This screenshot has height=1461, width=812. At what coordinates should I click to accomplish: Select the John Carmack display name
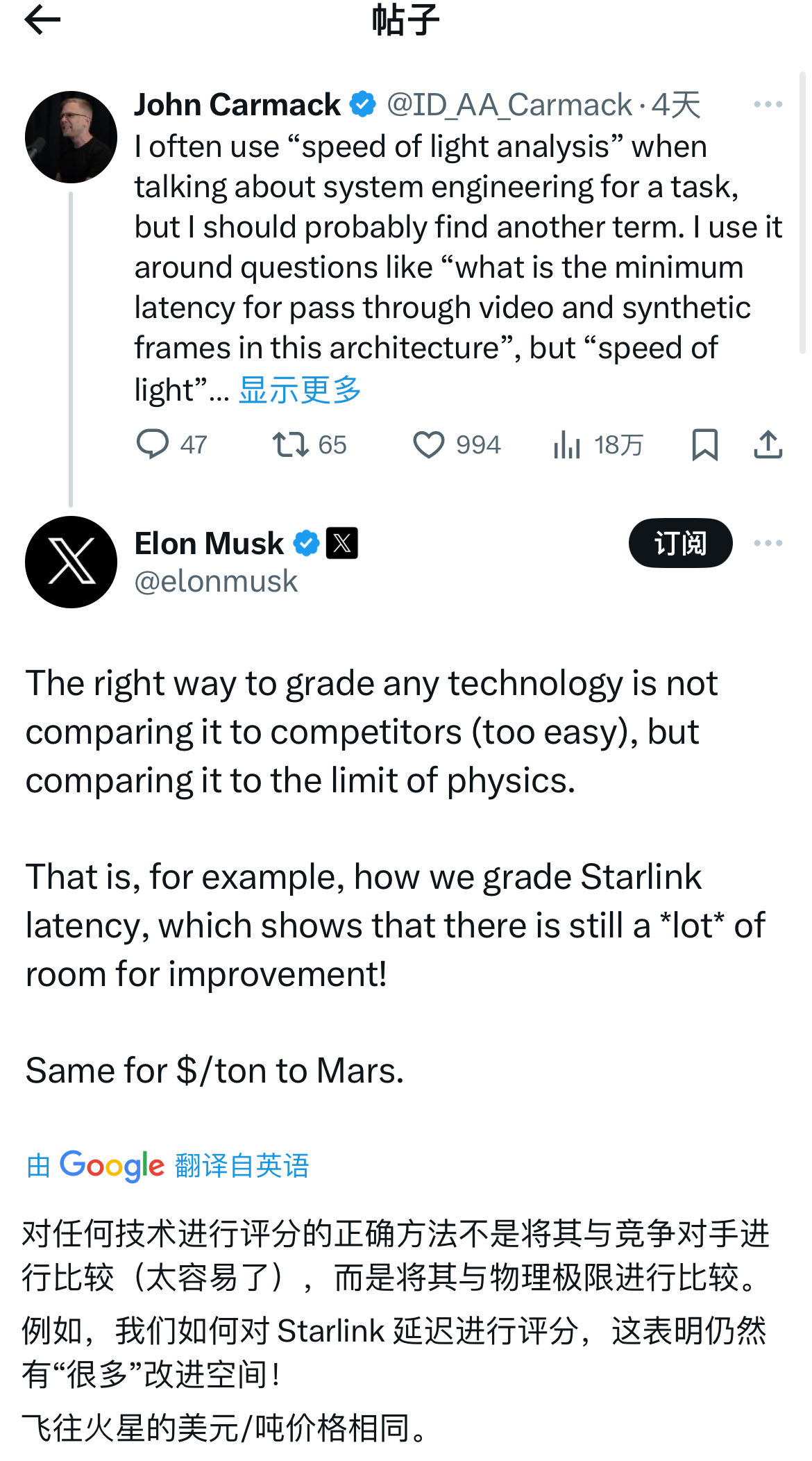coord(237,105)
